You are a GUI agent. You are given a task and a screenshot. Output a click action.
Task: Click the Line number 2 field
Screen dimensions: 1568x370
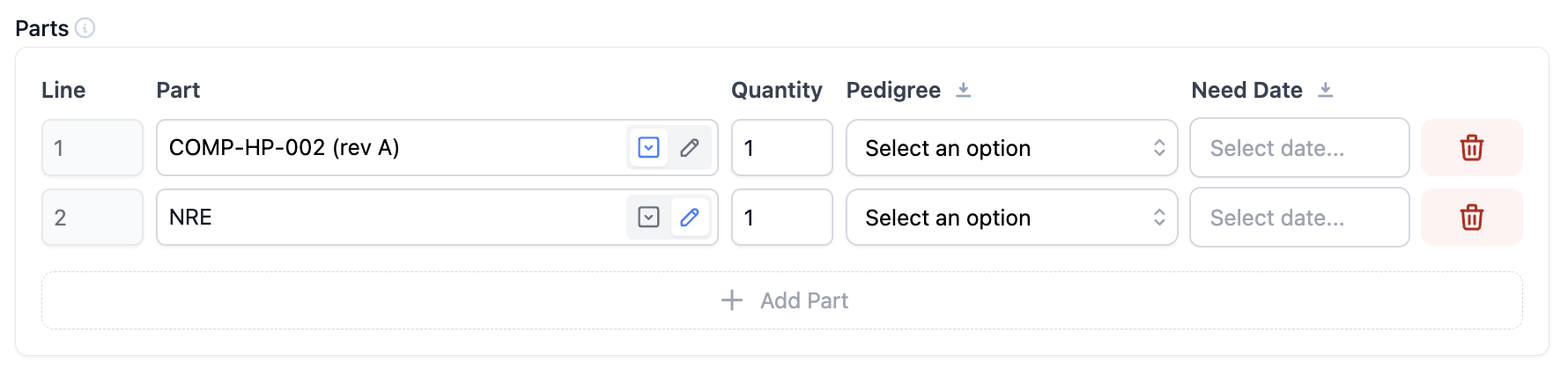coord(92,218)
